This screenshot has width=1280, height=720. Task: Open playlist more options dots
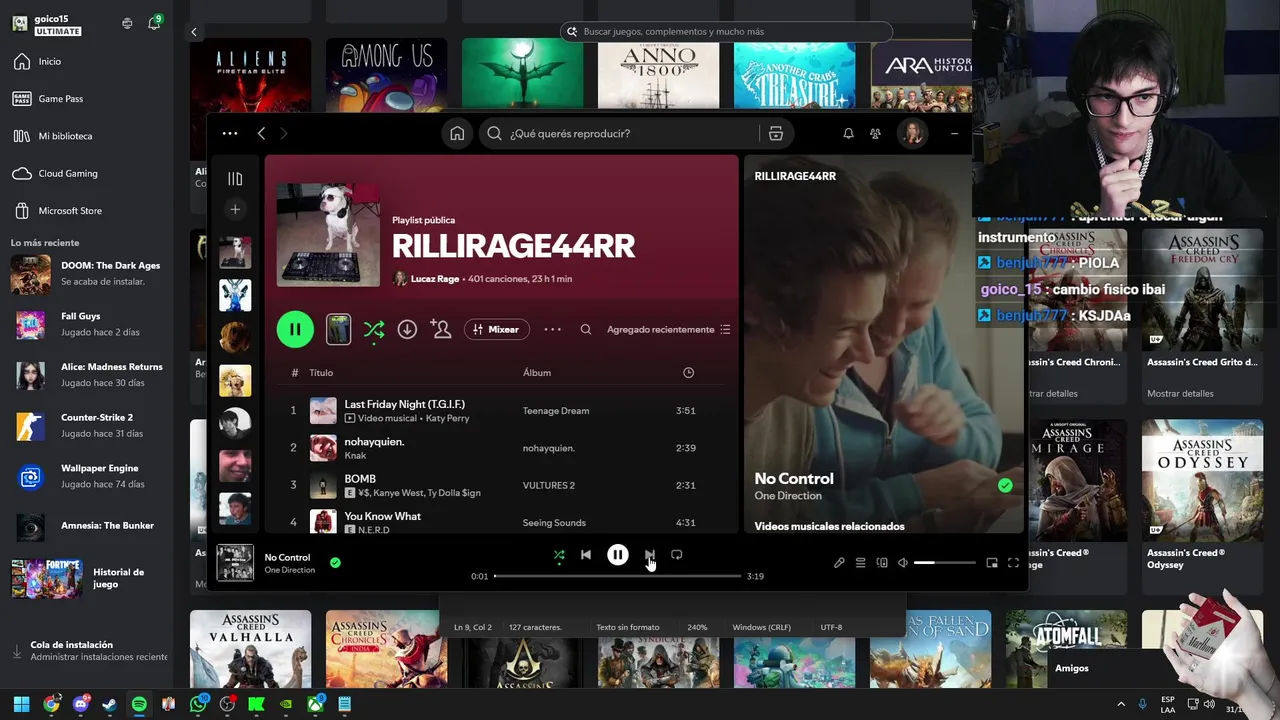coord(552,329)
